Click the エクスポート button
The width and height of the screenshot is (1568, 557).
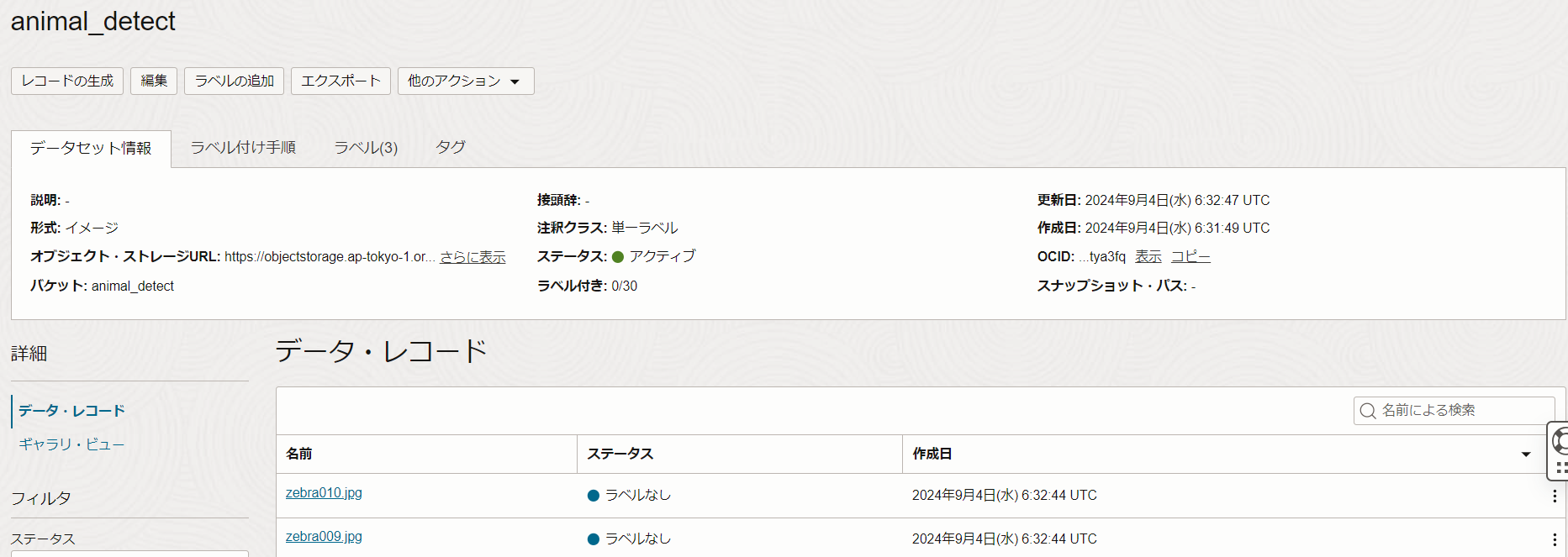click(341, 81)
